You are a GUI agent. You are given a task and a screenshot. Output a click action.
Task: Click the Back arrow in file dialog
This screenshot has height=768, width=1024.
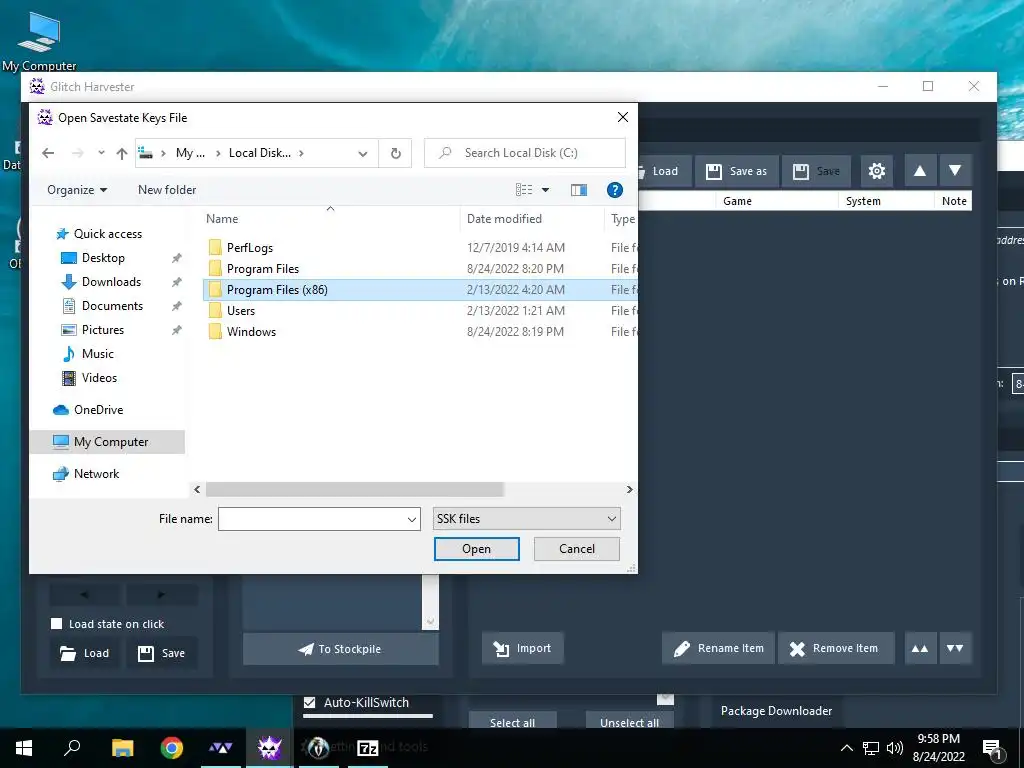pos(48,153)
